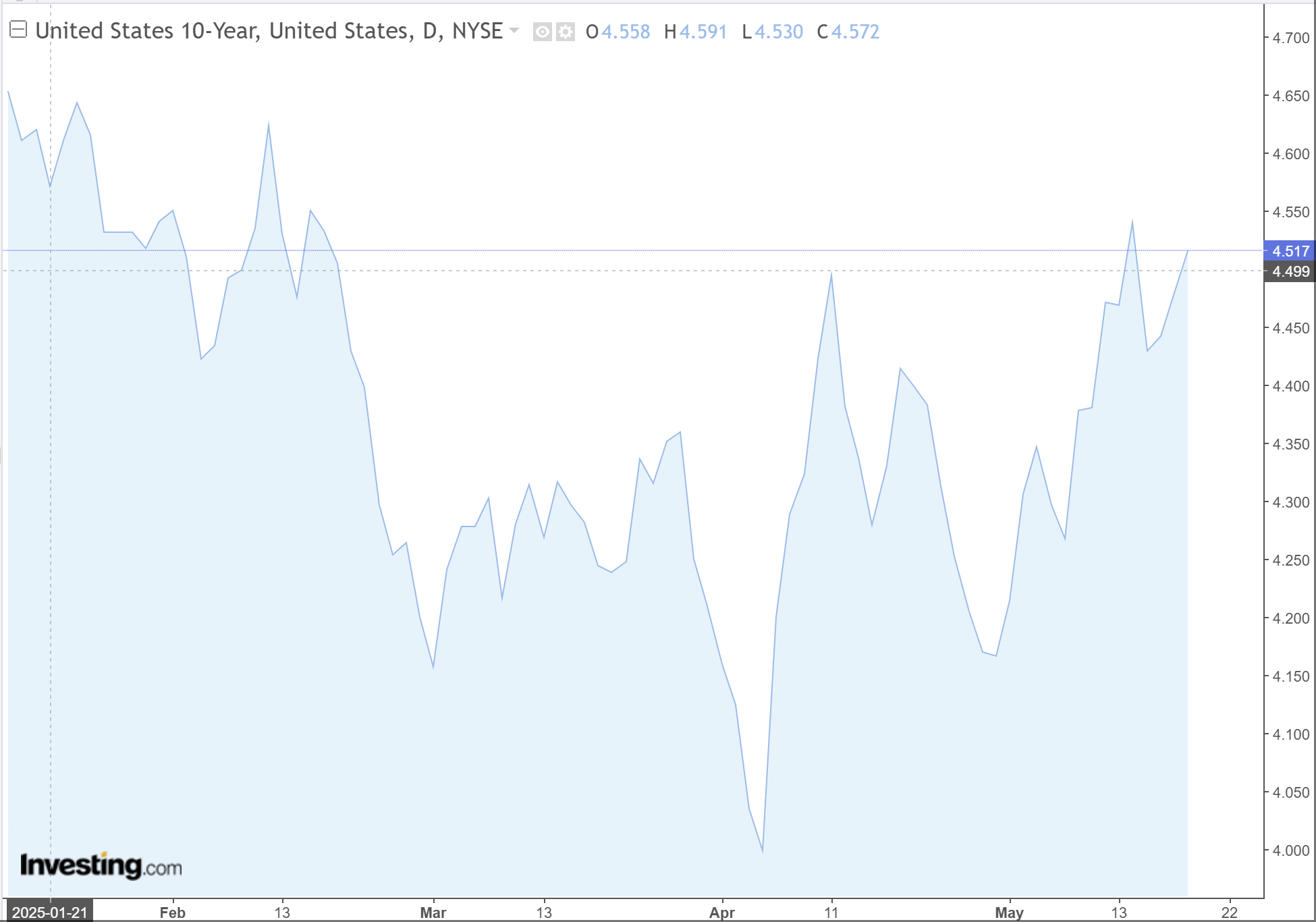Click United States 10-Year series title

pos(269,31)
